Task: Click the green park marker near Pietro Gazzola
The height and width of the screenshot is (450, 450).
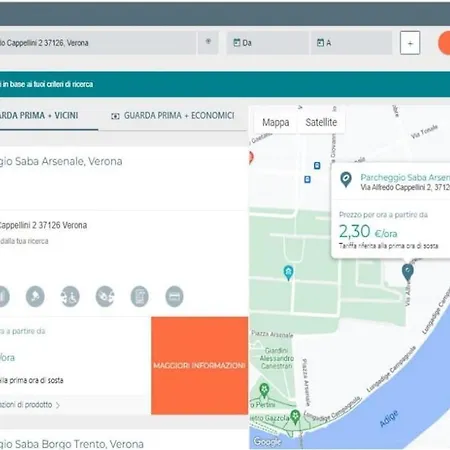Action: (295, 417)
